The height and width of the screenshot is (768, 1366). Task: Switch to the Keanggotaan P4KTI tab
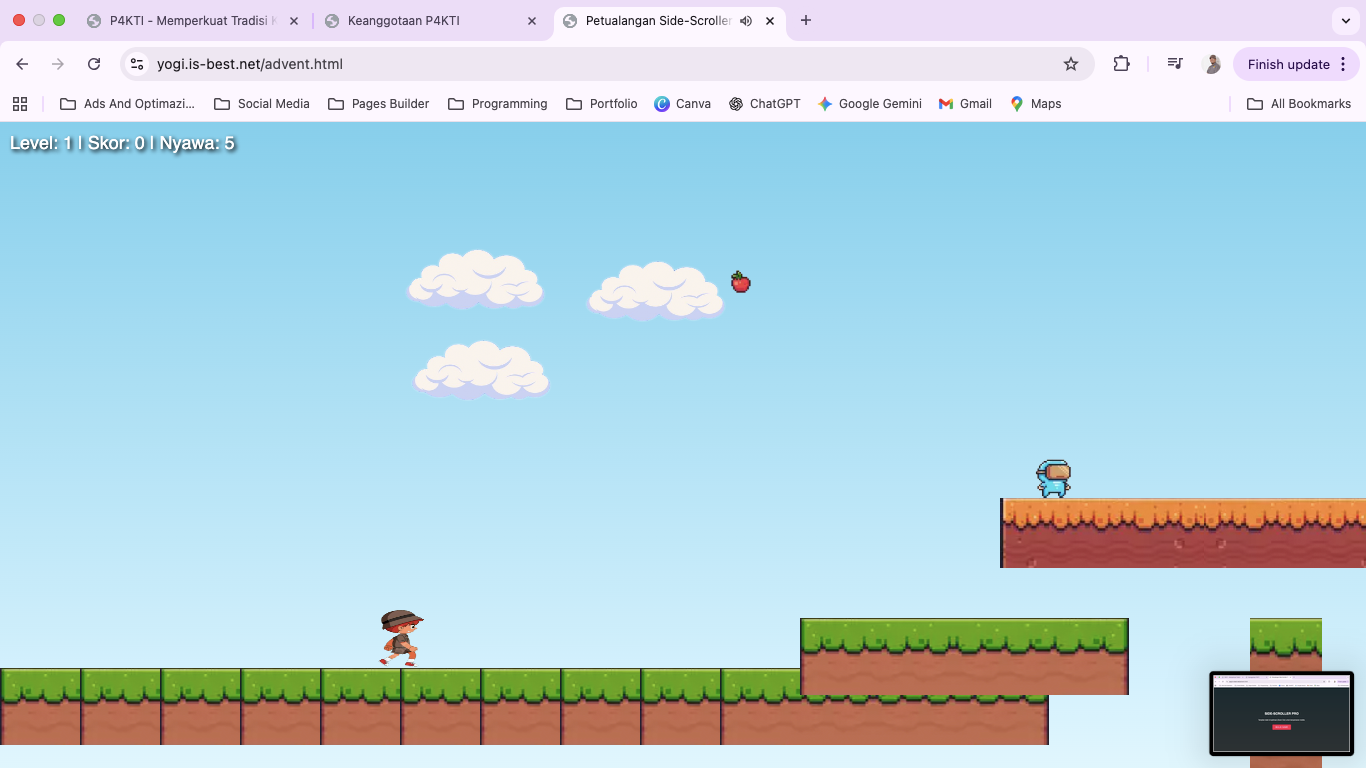[x=420, y=20]
